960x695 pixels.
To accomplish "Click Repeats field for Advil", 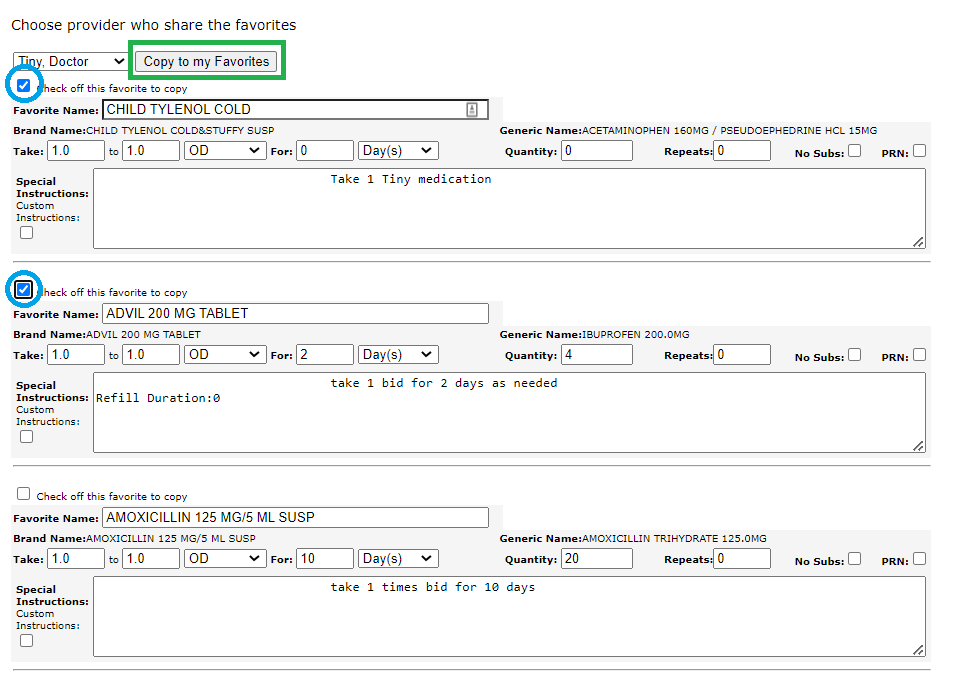I will click(741, 355).
